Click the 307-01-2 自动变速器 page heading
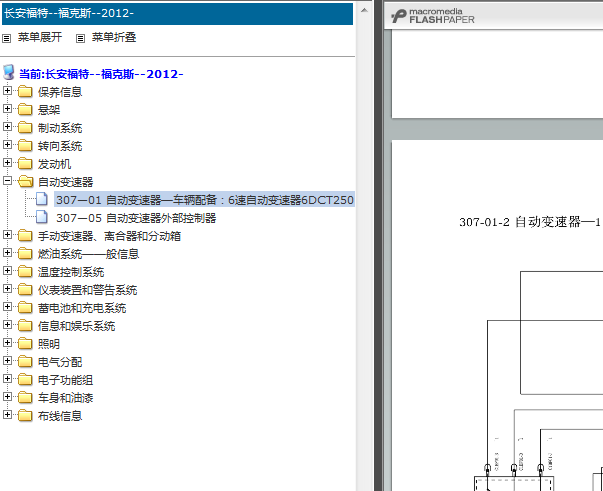The image size is (603, 491). [x=530, y=222]
